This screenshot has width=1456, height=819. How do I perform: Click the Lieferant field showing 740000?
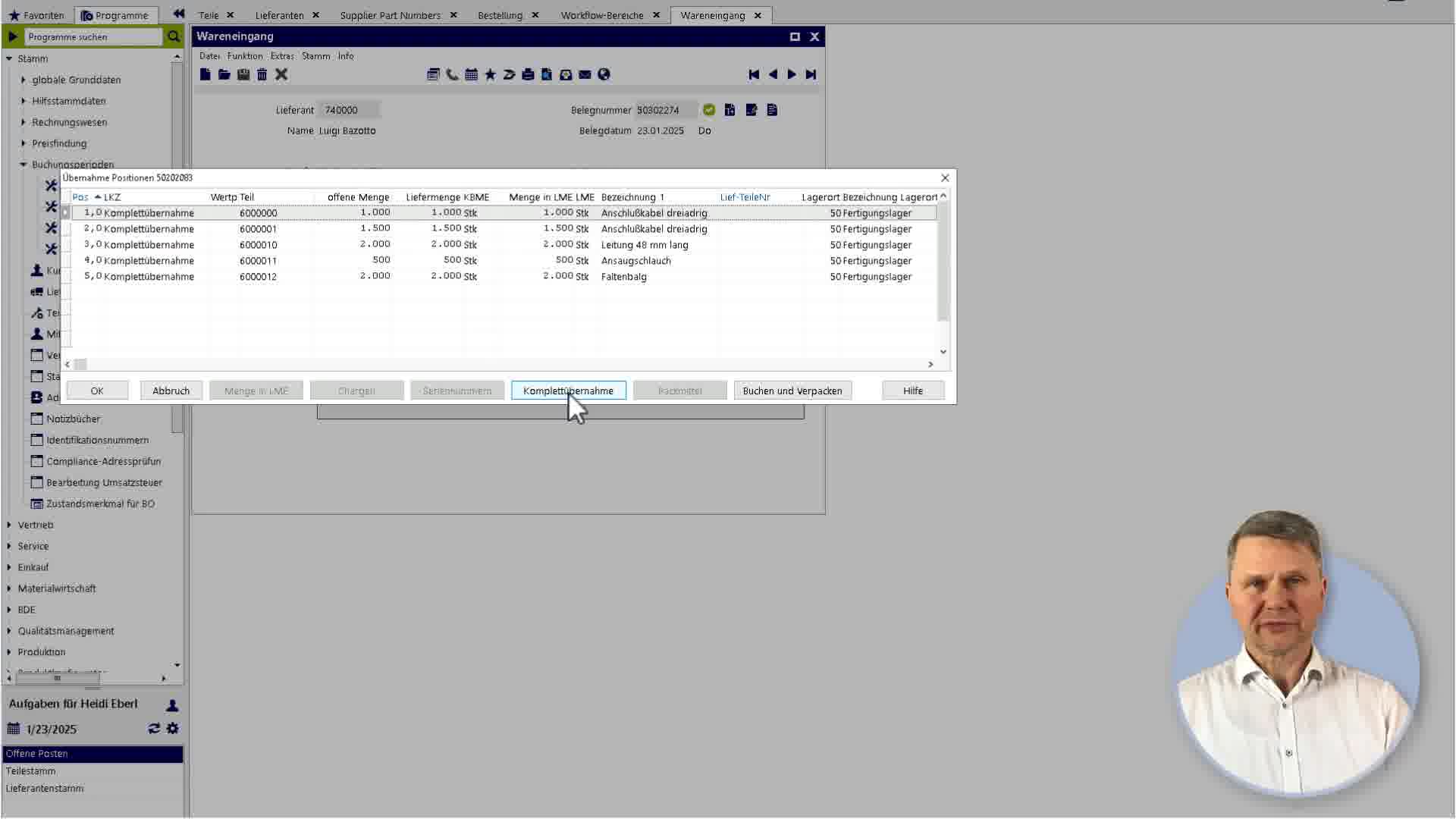coord(349,110)
